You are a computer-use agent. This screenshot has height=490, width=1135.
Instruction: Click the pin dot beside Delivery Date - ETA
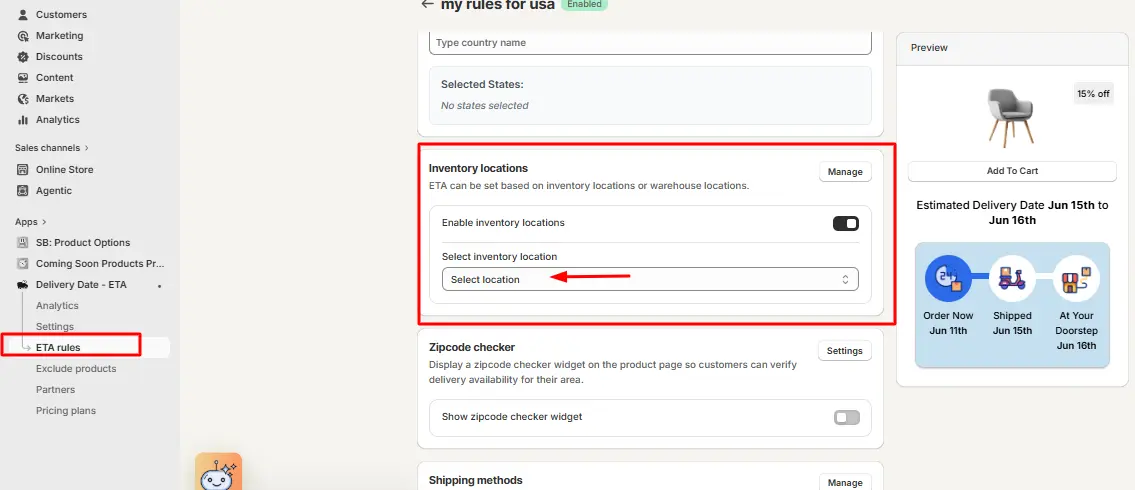[159, 286]
